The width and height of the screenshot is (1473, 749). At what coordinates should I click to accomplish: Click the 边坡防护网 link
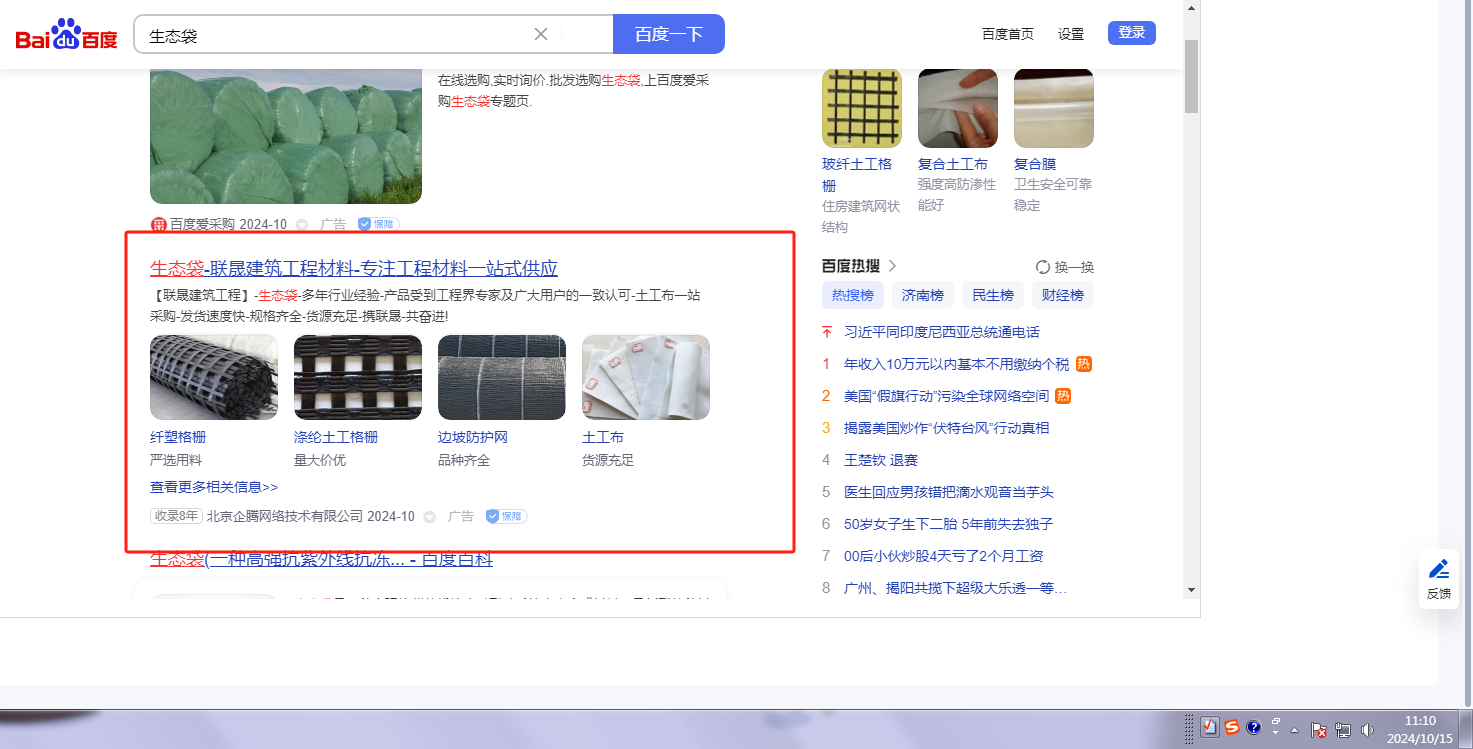(x=473, y=437)
